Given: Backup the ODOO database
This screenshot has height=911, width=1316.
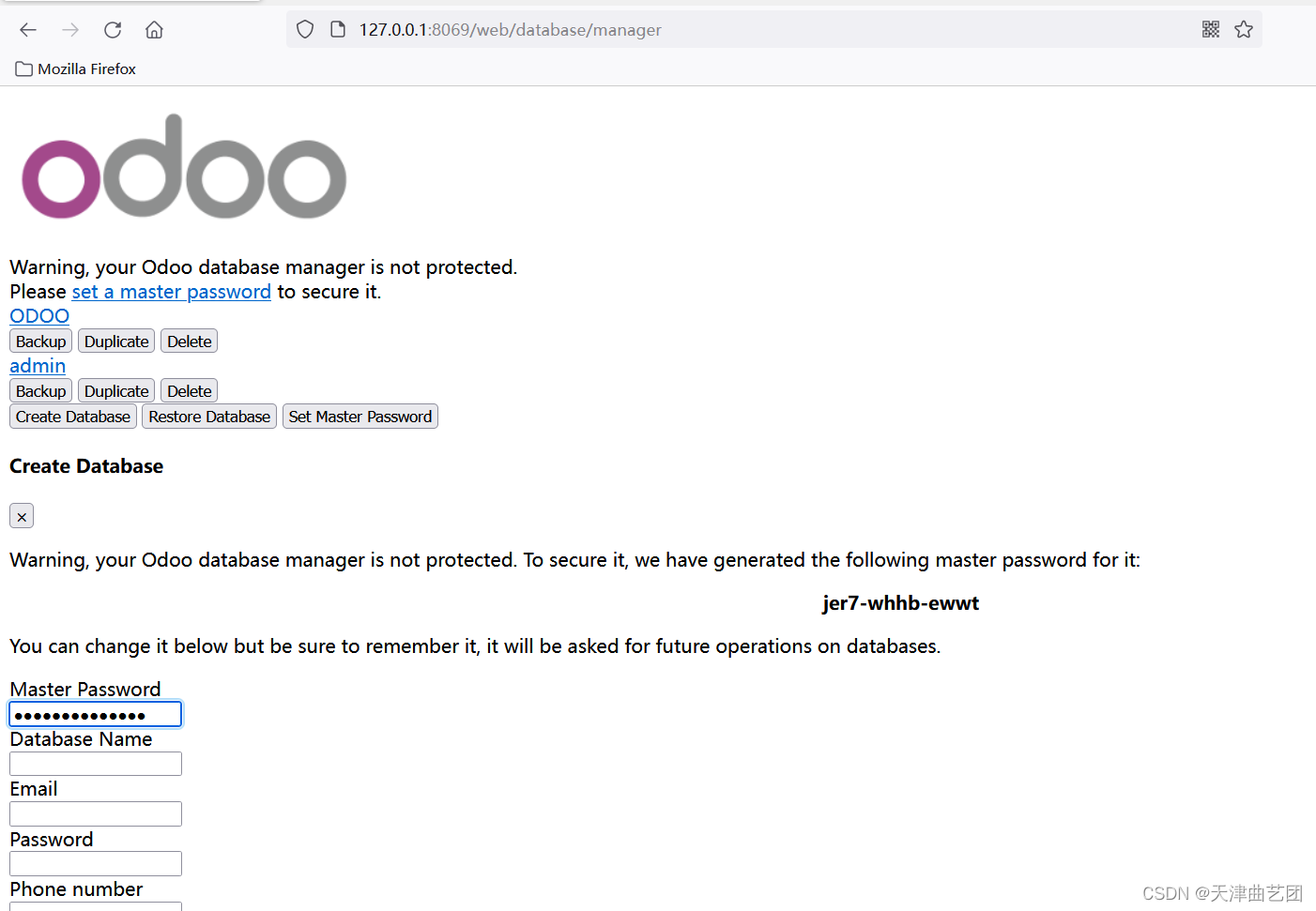Looking at the screenshot, I should pyautogui.click(x=39, y=341).
